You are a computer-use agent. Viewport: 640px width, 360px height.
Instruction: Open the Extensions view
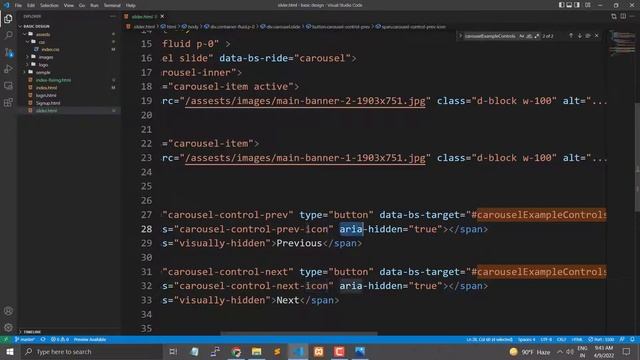pyautogui.click(x=8, y=102)
